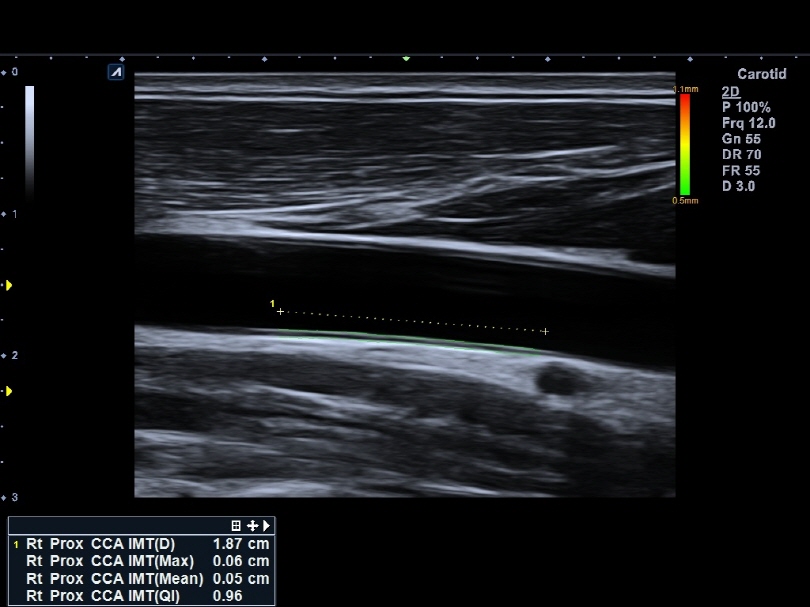Click the Rt Prox CCA IMT(Mean) row
Viewport: 810px width, 607px height.
coord(140,579)
